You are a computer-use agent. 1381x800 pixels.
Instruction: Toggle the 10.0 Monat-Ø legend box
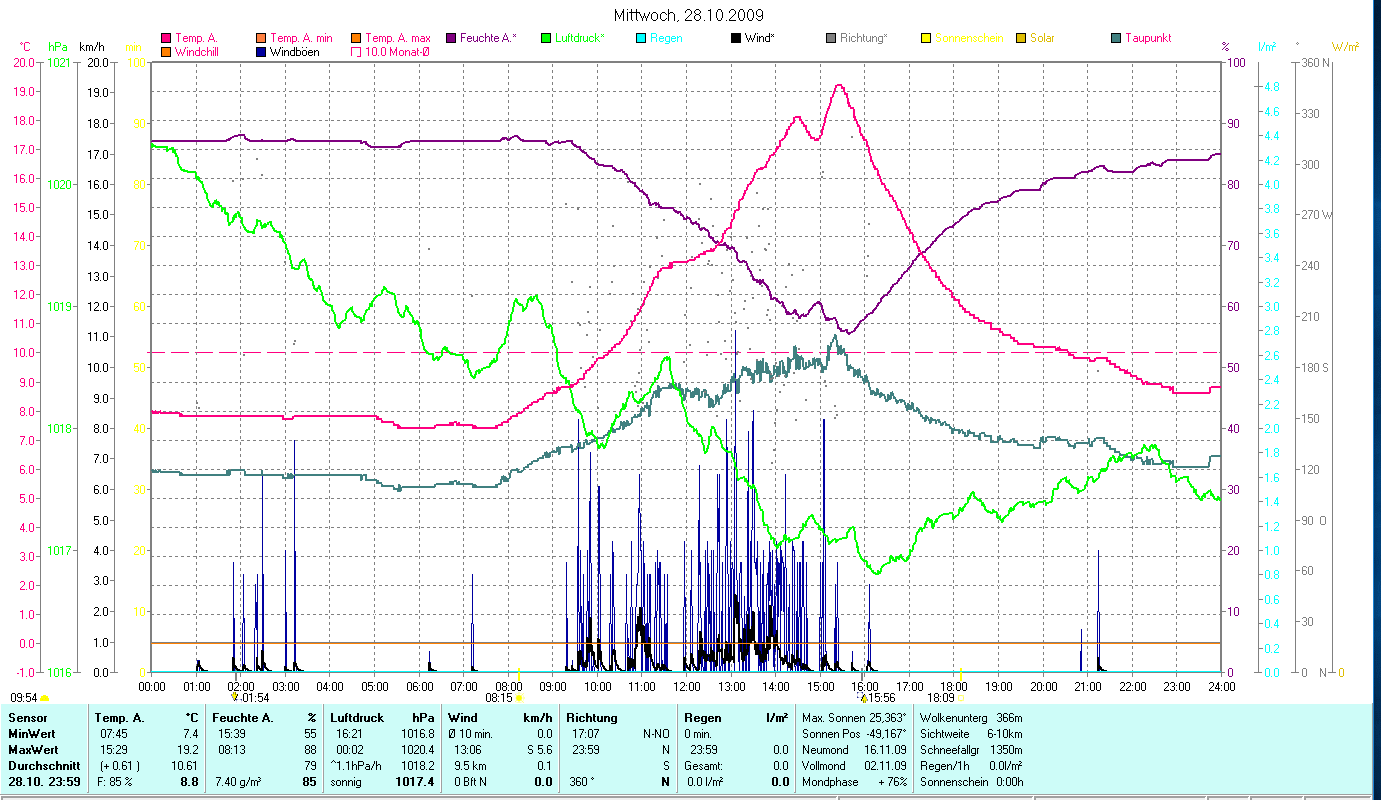[356, 52]
